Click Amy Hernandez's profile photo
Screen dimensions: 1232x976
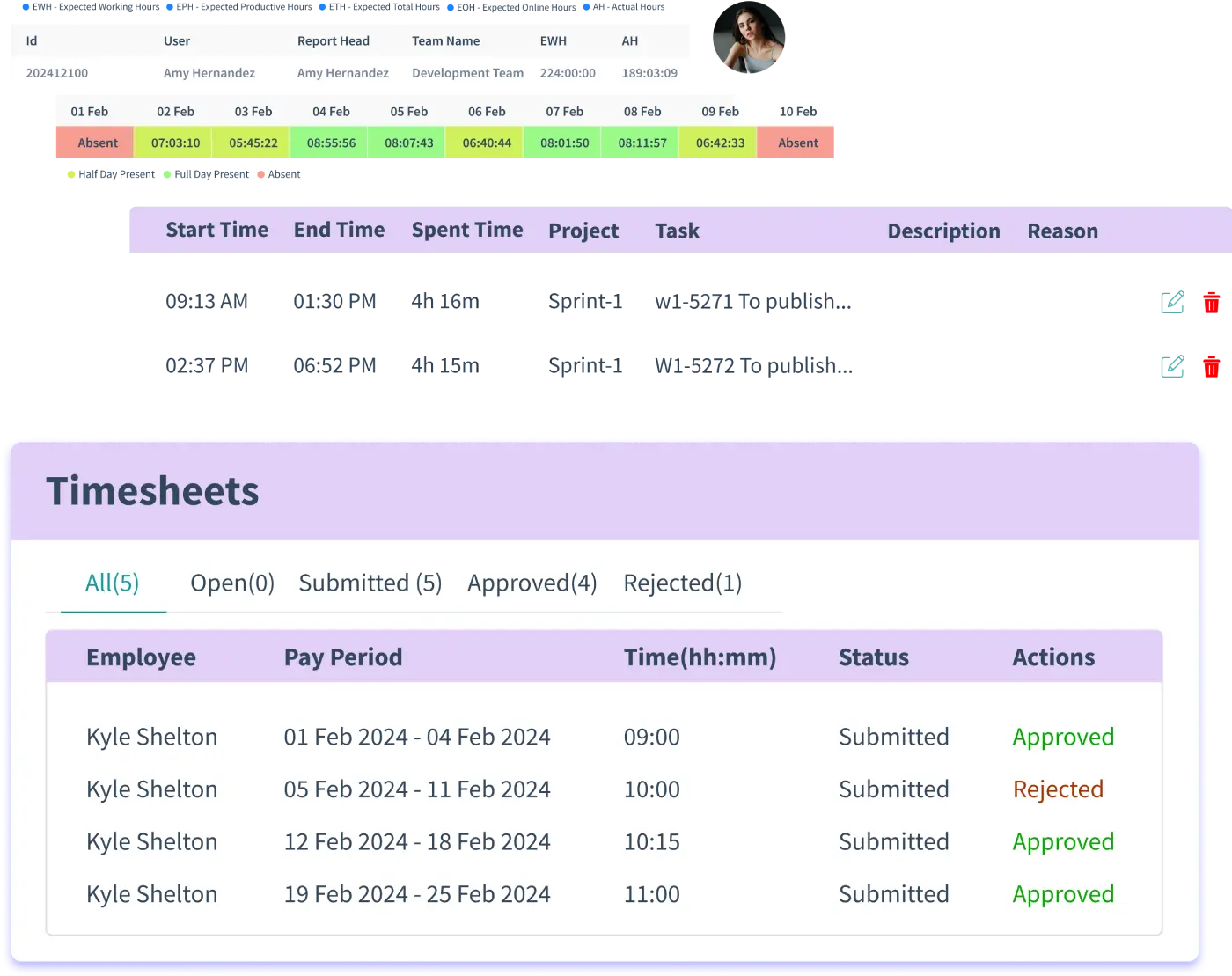[749, 40]
